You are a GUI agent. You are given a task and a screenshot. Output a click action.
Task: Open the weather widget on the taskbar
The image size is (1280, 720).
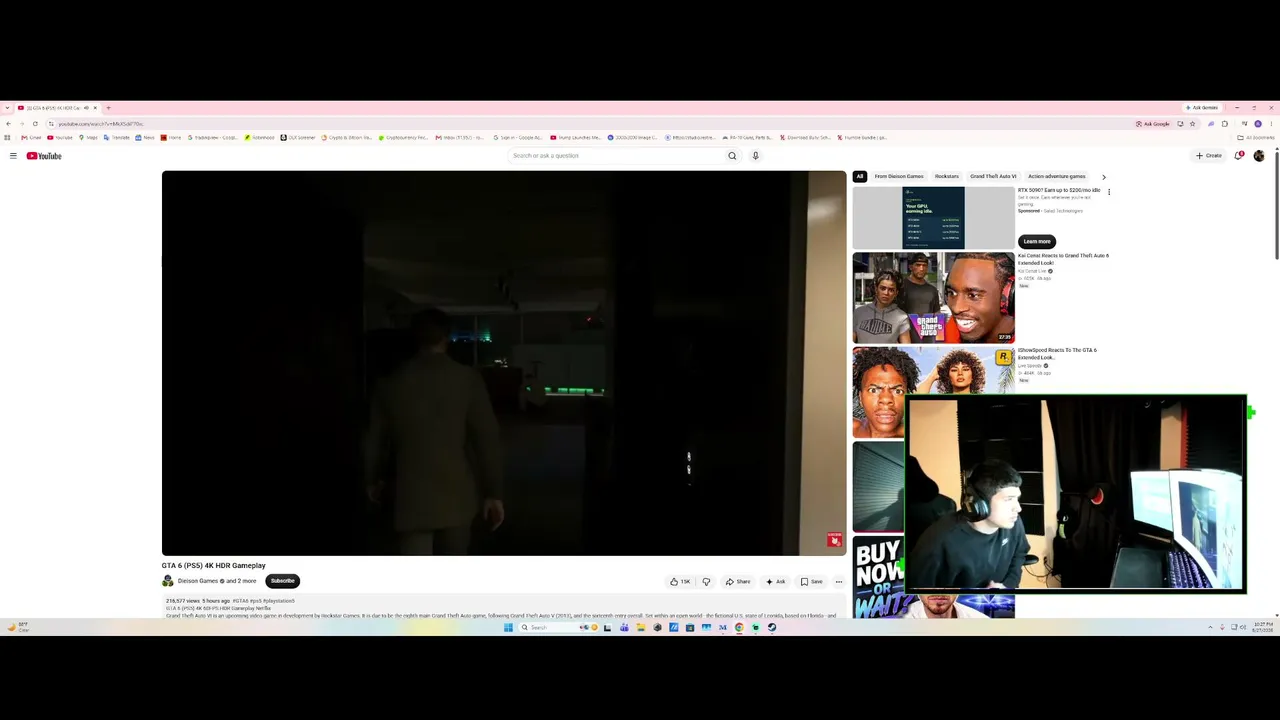[18, 628]
